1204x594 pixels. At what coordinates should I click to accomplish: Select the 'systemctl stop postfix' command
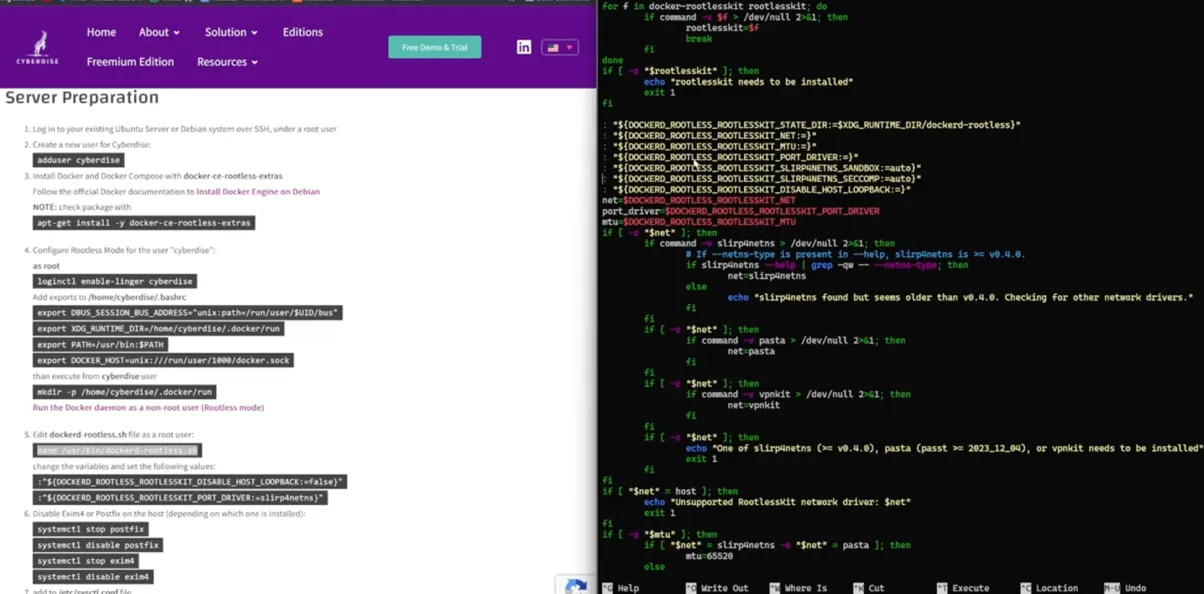(x=91, y=529)
